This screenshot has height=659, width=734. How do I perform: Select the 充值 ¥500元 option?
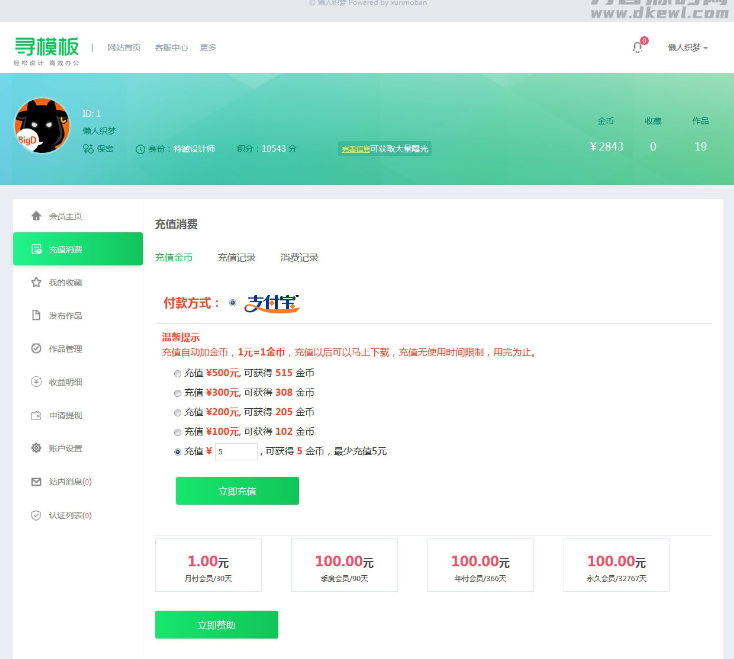tap(177, 373)
